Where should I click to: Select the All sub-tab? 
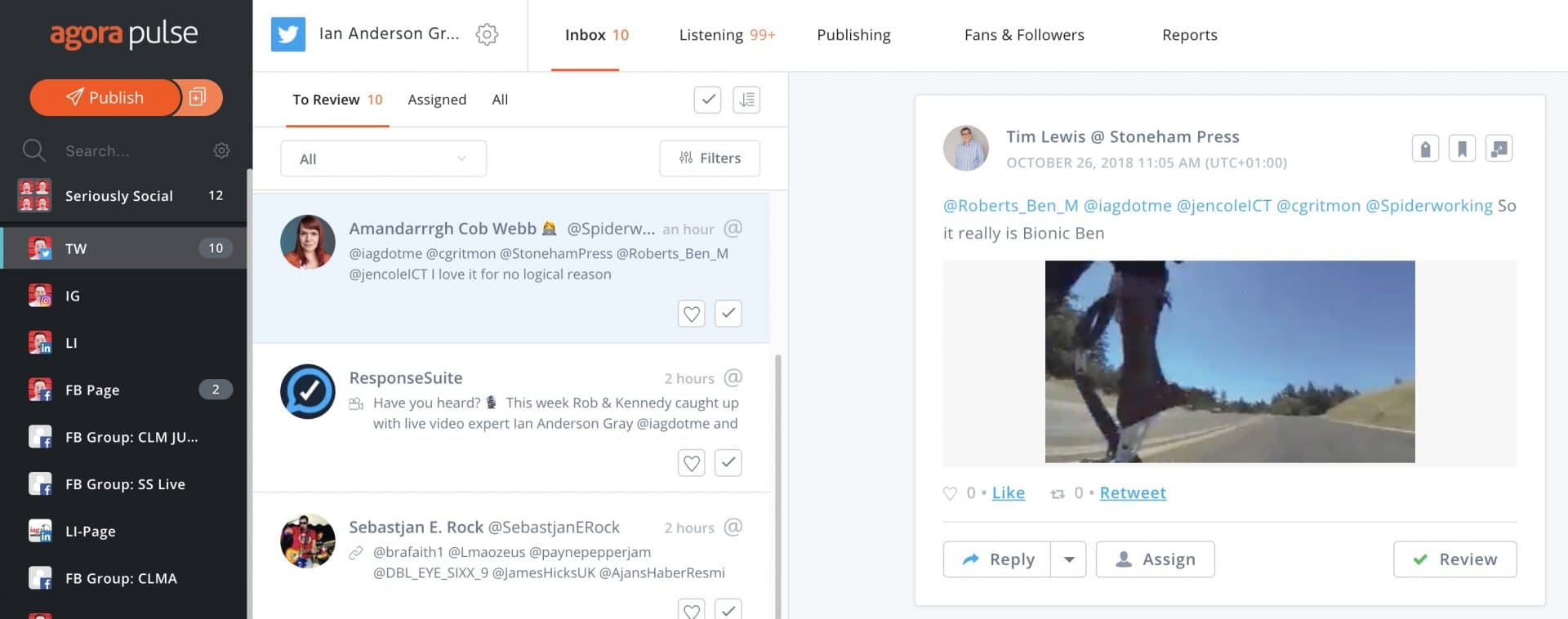[500, 100]
